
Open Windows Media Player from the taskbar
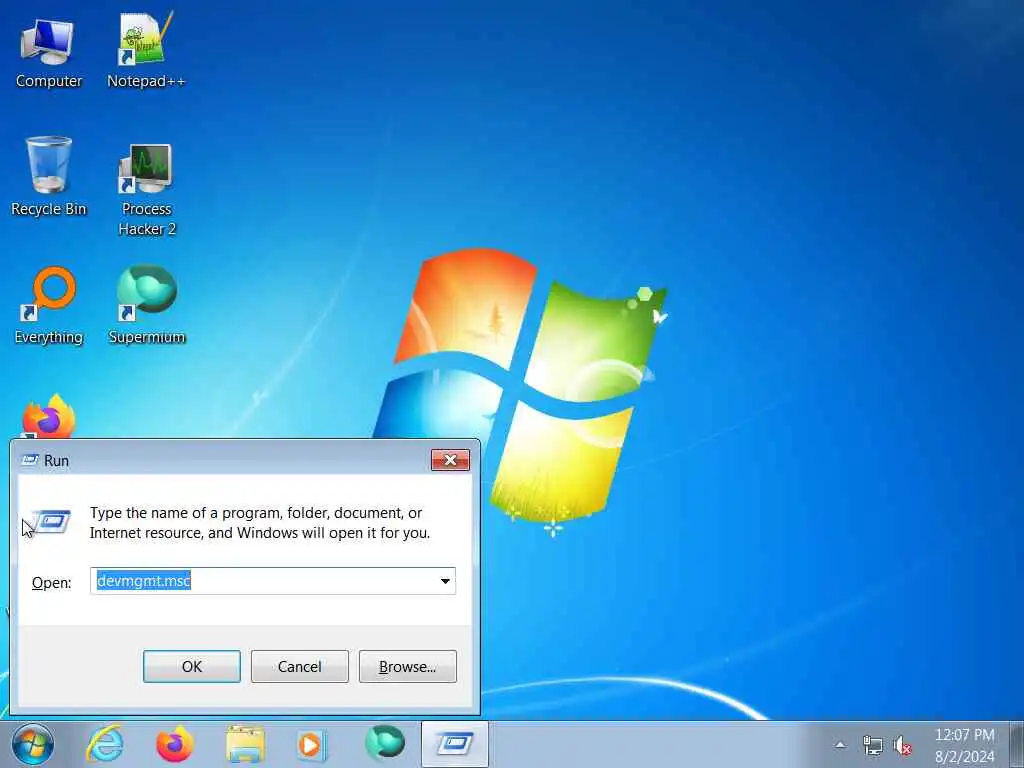point(312,744)
